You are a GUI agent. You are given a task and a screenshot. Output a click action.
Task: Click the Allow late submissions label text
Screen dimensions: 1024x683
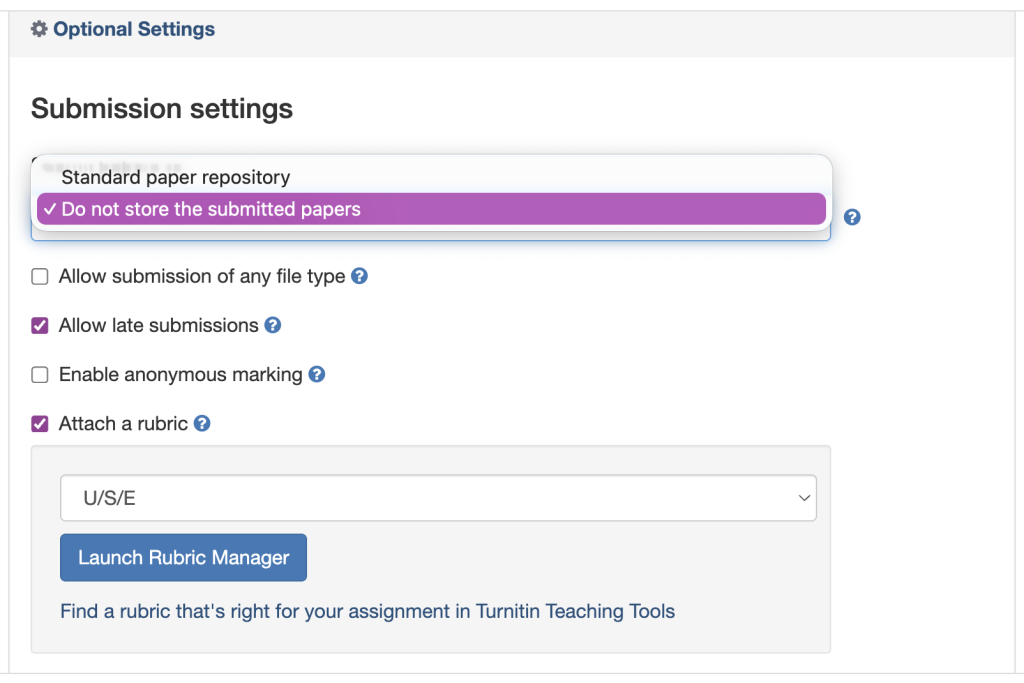coord(159,326)
